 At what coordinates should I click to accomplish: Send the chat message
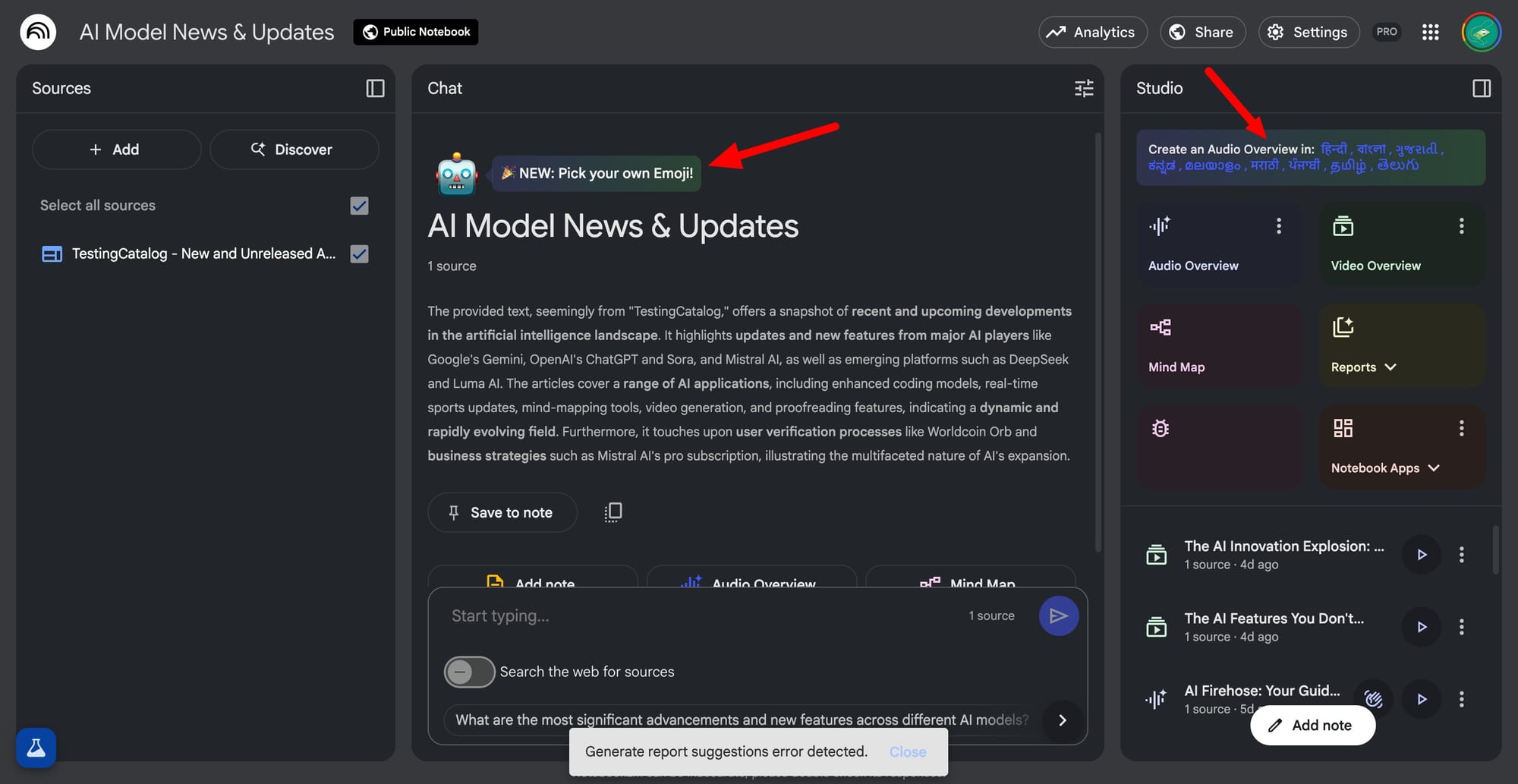(x=1058, y=616)
